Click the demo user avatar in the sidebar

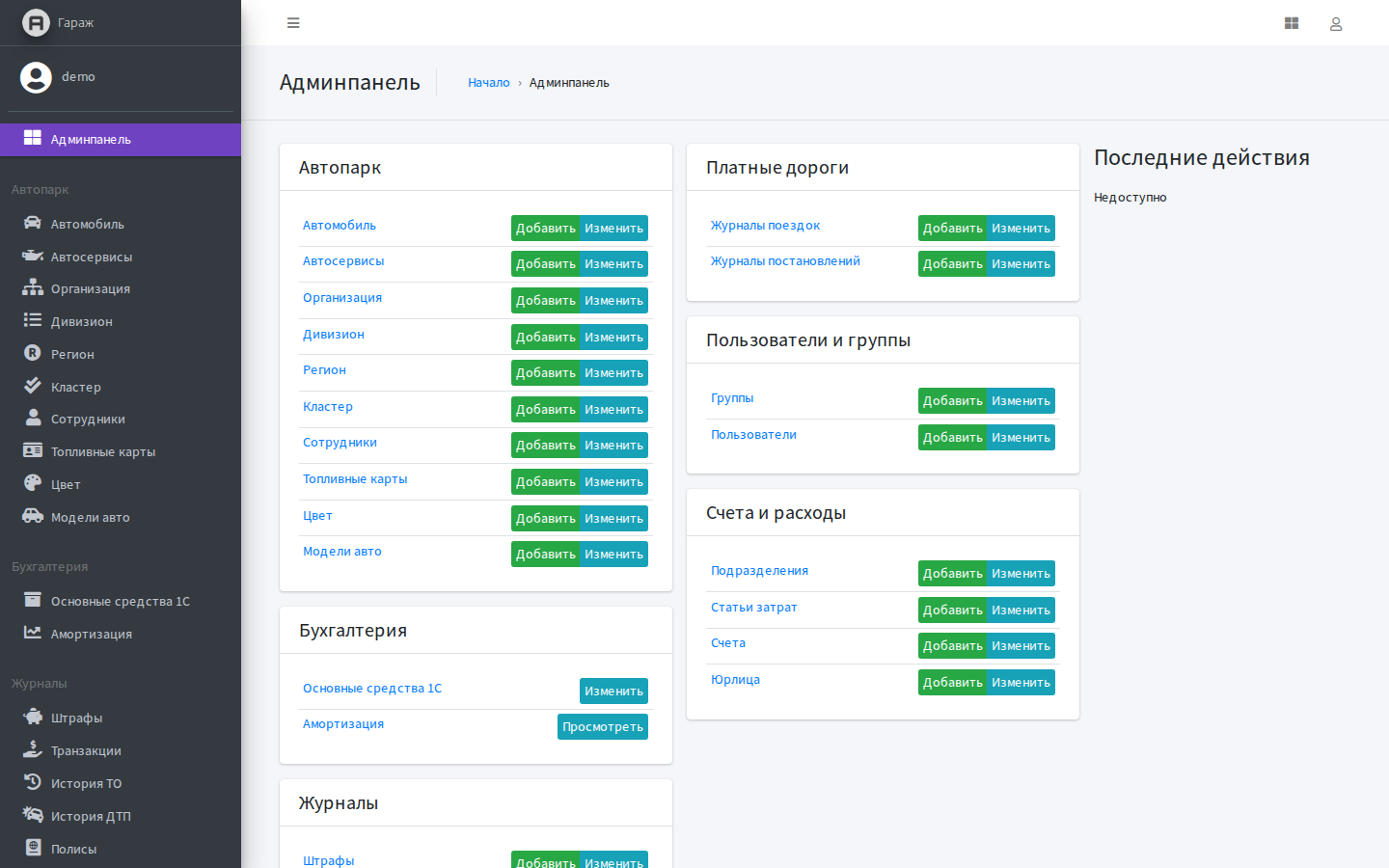tap(36, 77)
